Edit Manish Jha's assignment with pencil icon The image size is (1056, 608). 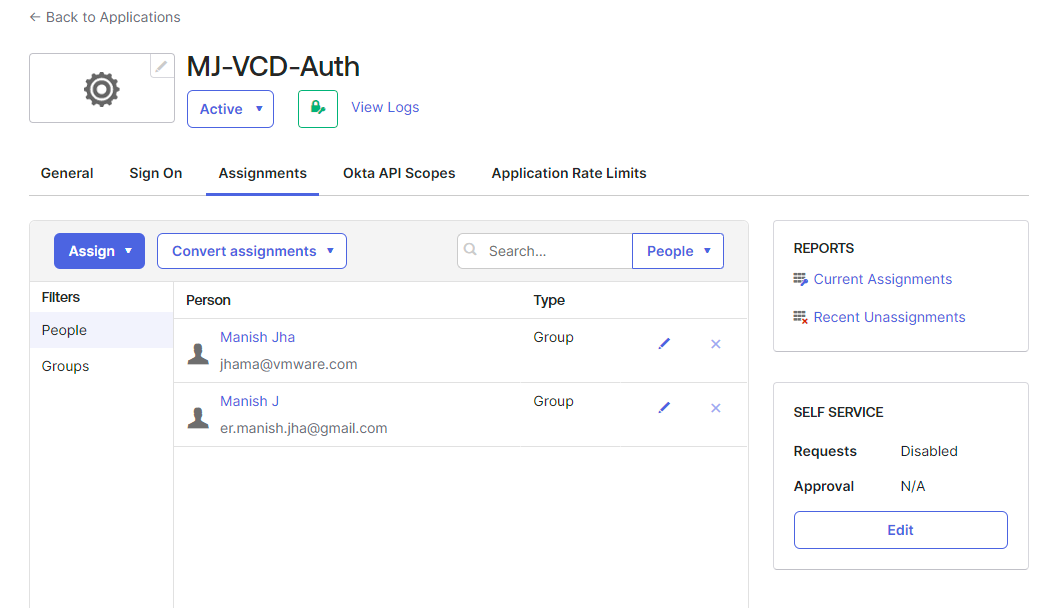(x=664, y=344)
